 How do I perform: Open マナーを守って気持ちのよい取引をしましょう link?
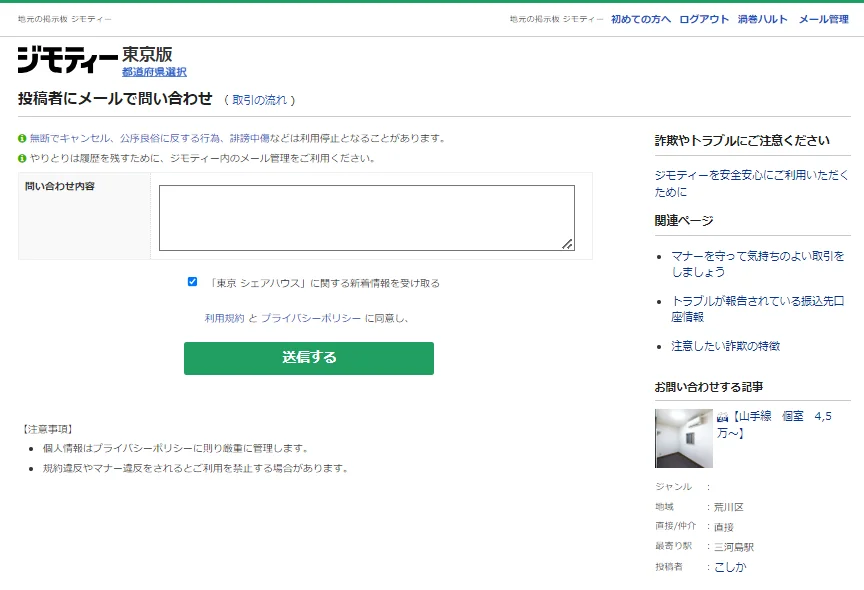point(758,264)
